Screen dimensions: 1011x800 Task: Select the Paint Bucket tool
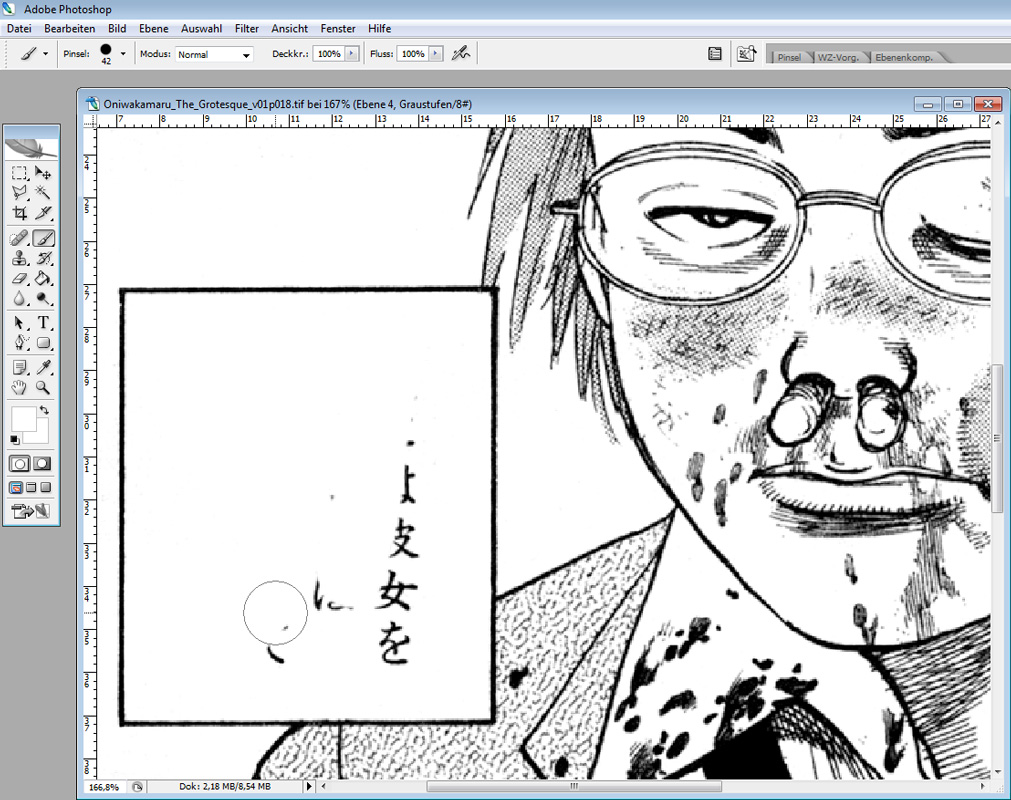(x=43, y=278)
